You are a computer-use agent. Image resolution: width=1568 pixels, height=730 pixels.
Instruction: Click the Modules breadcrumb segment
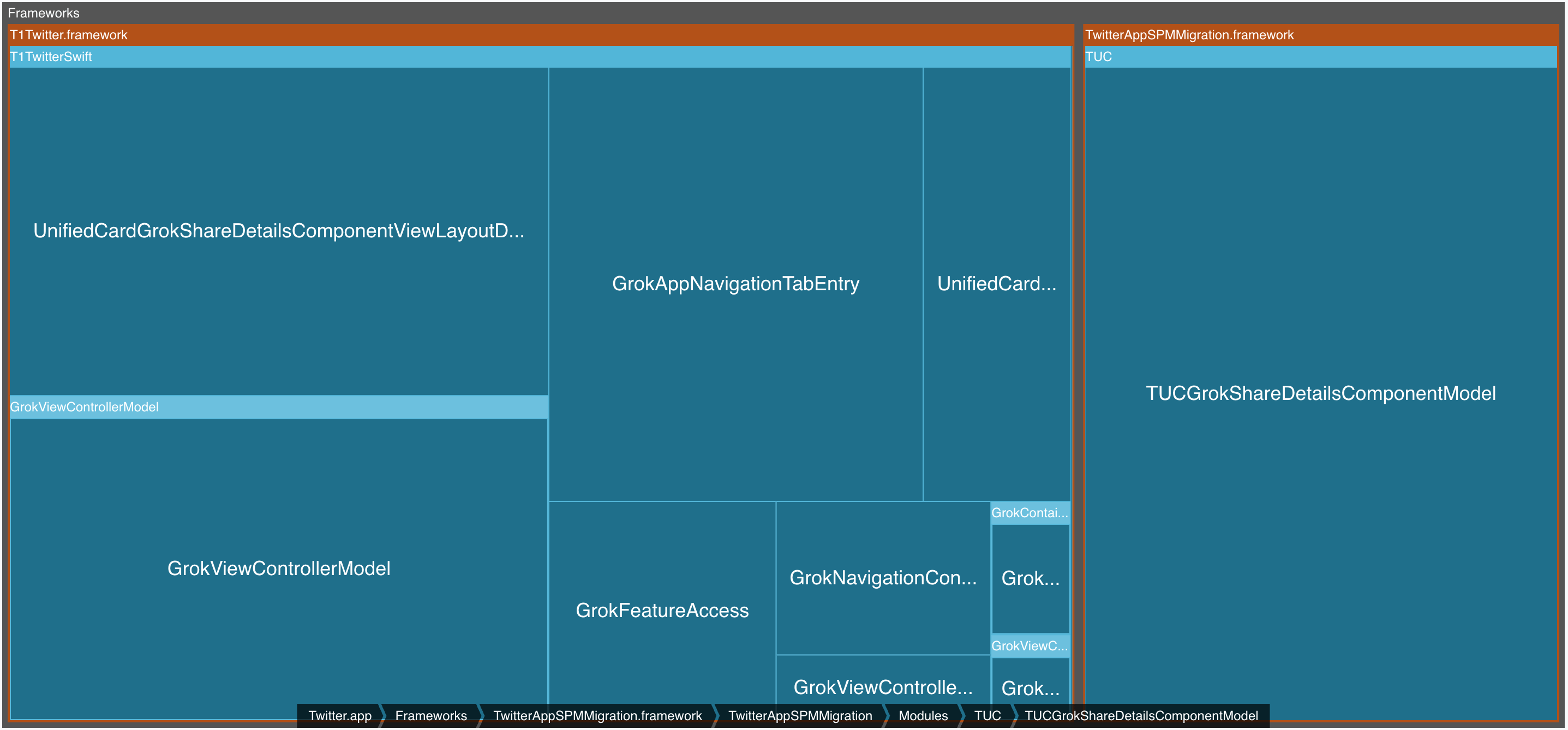coord(923,715)
